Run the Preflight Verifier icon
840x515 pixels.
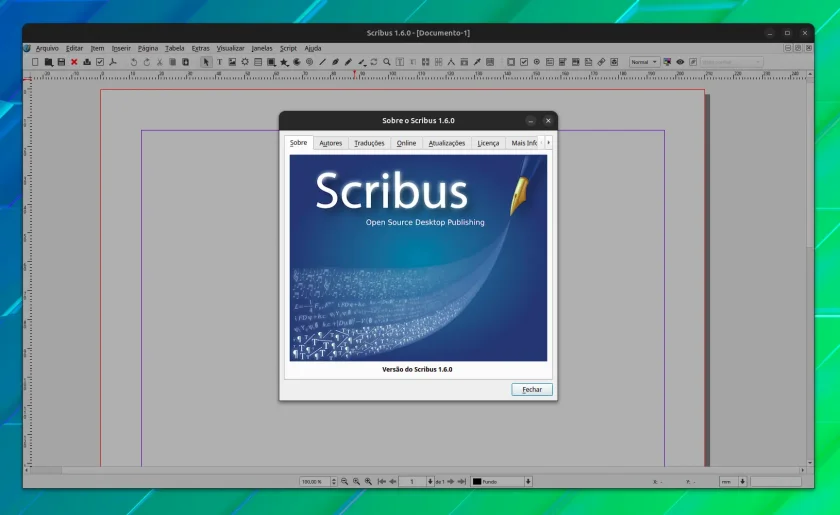tap(100, 62)
